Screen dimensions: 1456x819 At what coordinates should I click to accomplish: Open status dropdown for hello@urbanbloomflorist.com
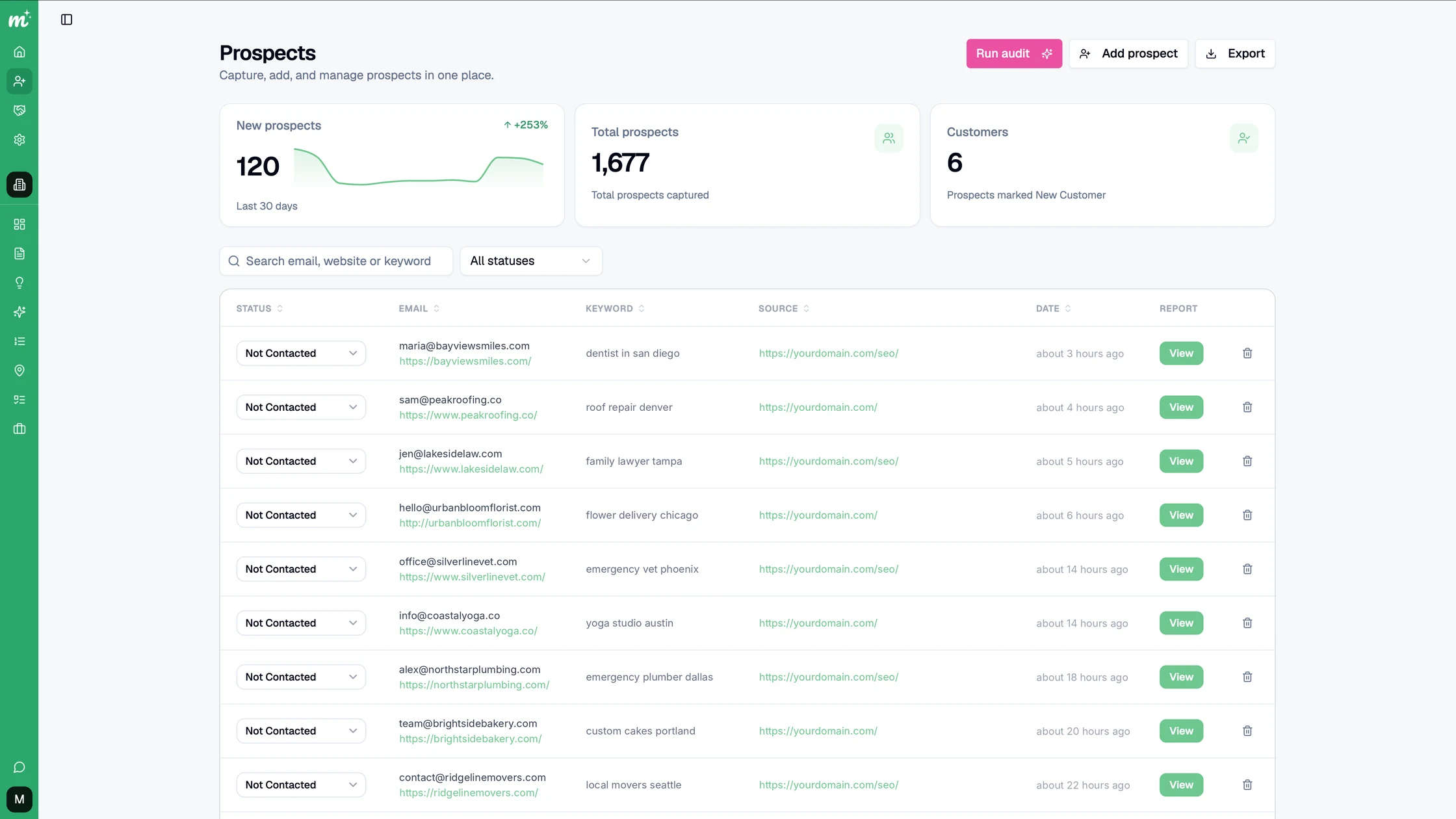click(x=301, y=515)
